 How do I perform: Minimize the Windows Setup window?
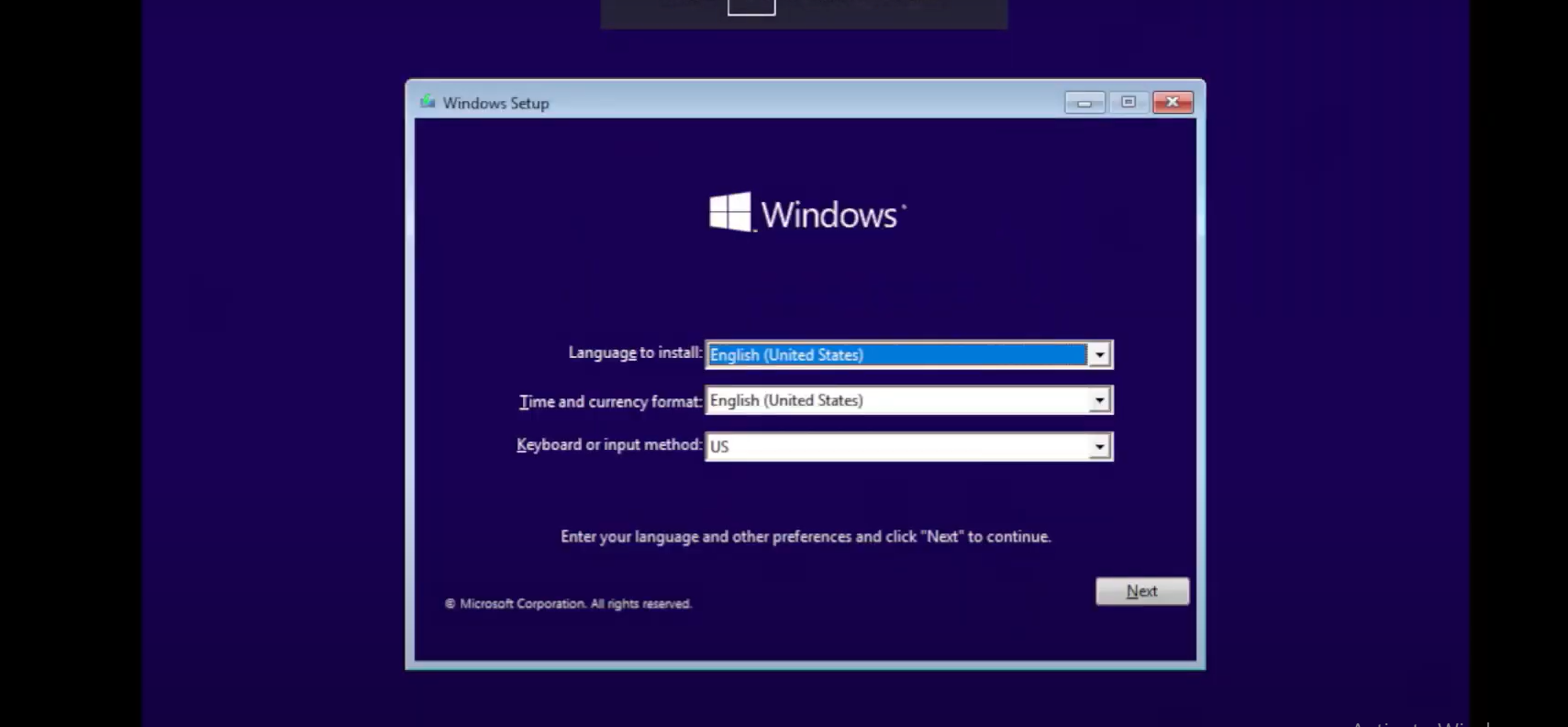tap(1084, 103)
